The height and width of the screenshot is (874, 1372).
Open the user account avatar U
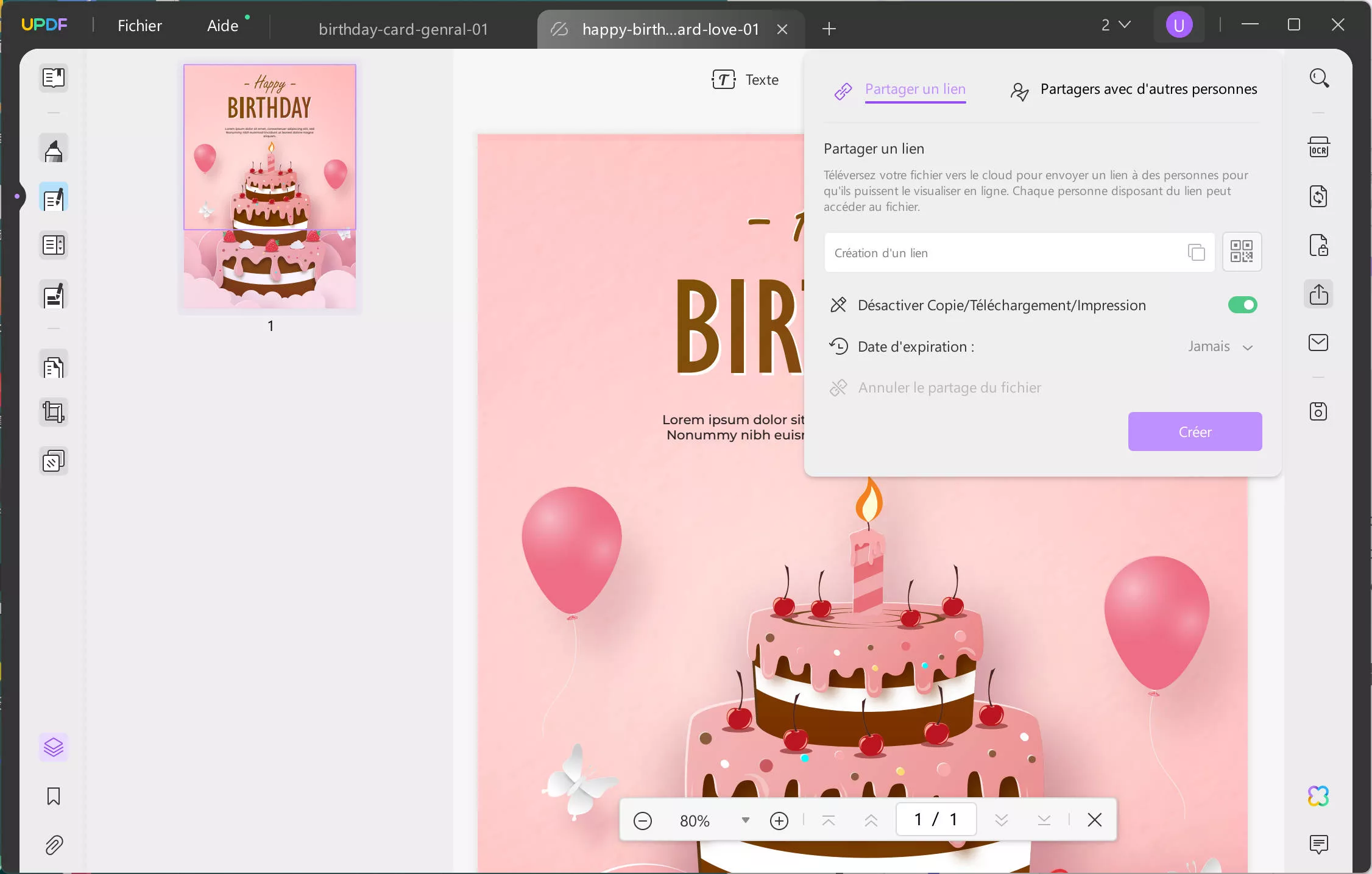(1178, 25)
